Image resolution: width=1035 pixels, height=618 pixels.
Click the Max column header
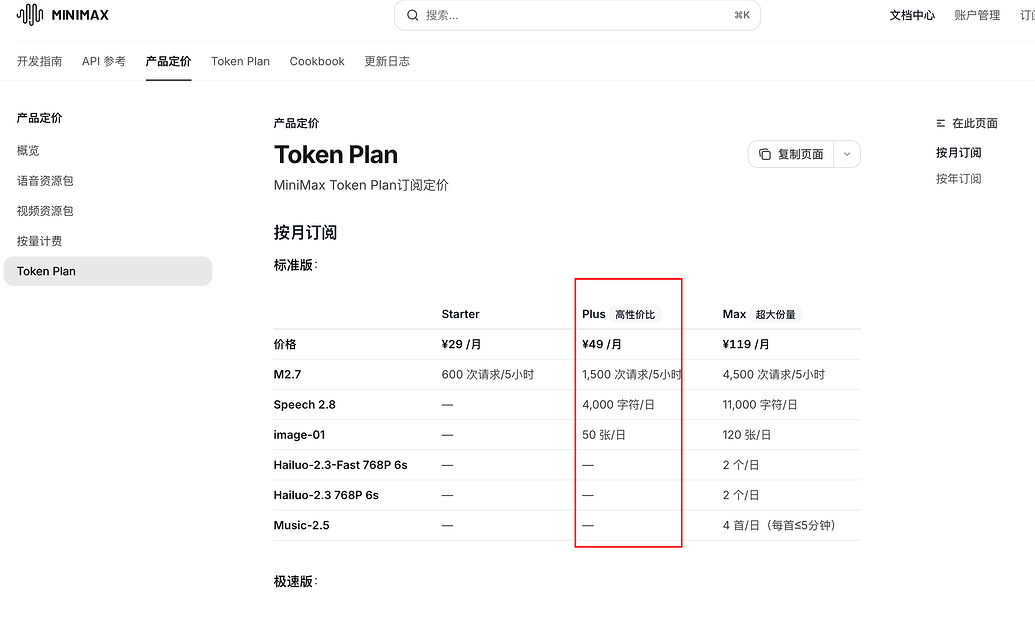coord(734,314)
